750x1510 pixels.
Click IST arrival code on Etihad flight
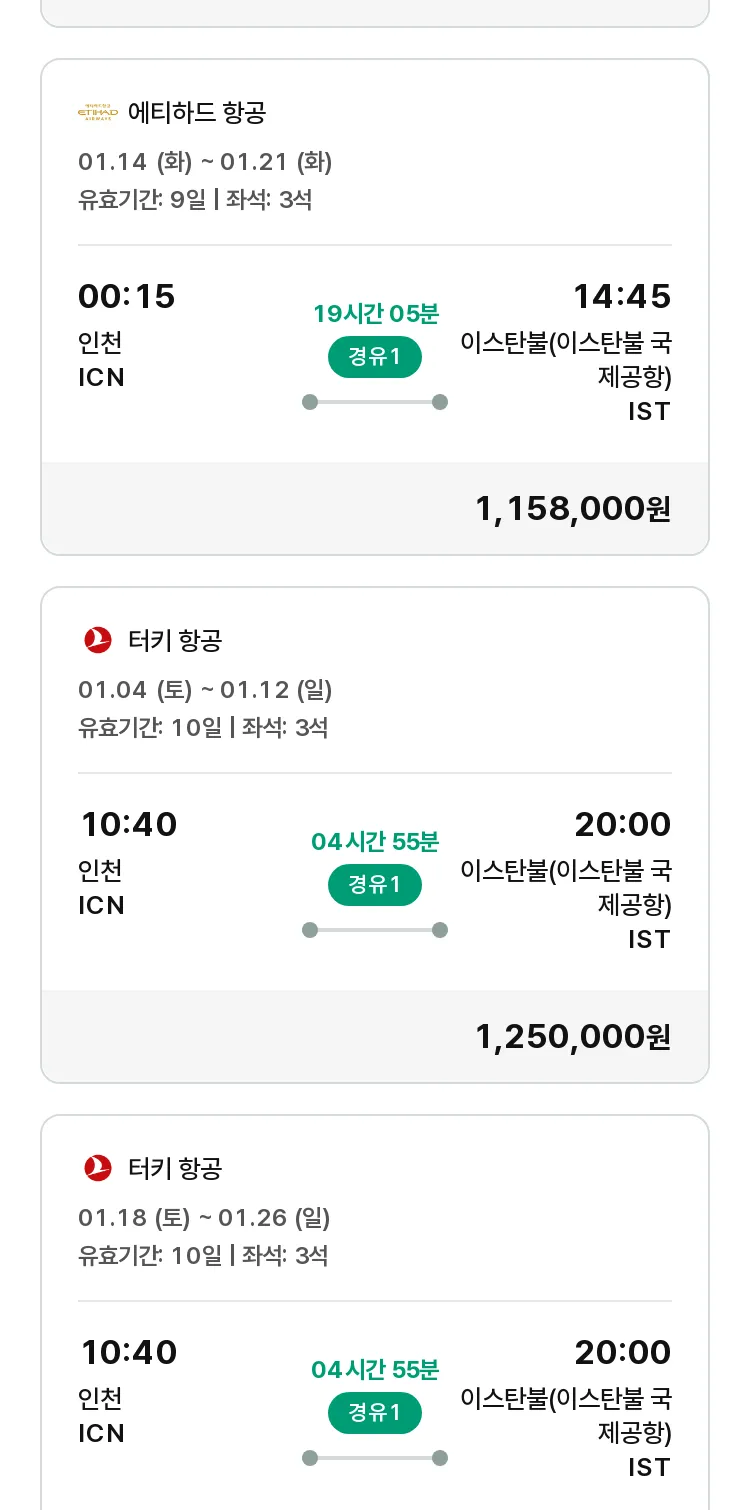(649, 411)
